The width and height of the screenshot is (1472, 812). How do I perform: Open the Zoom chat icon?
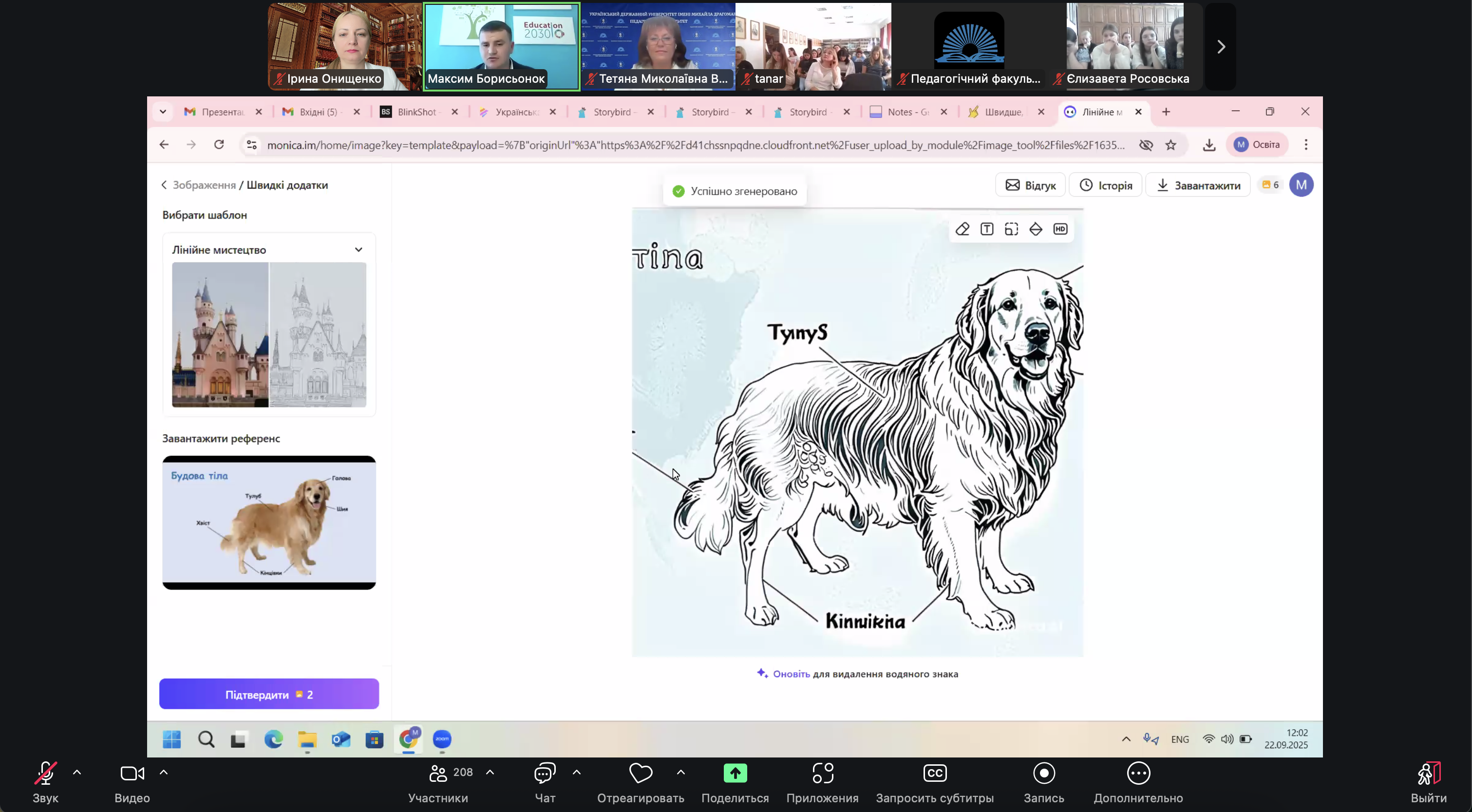tap(545, 773)
